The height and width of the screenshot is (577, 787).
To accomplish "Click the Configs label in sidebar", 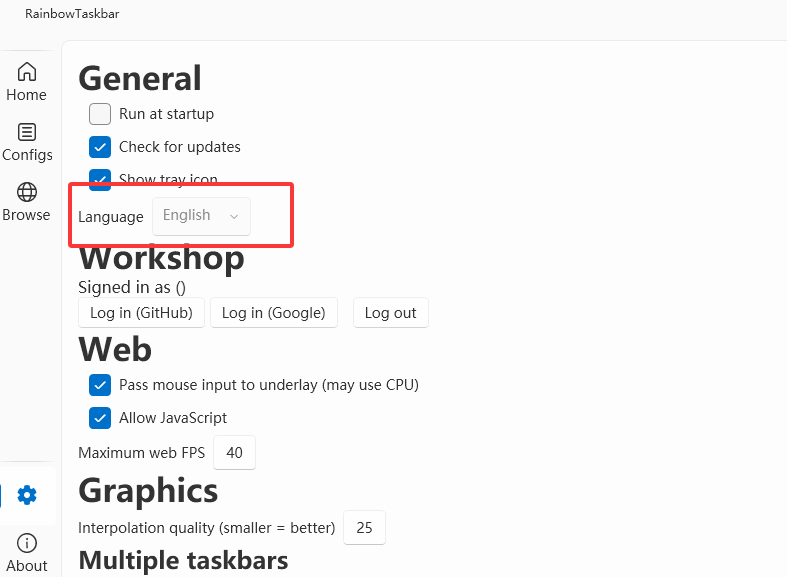I will tap(27, 155).
